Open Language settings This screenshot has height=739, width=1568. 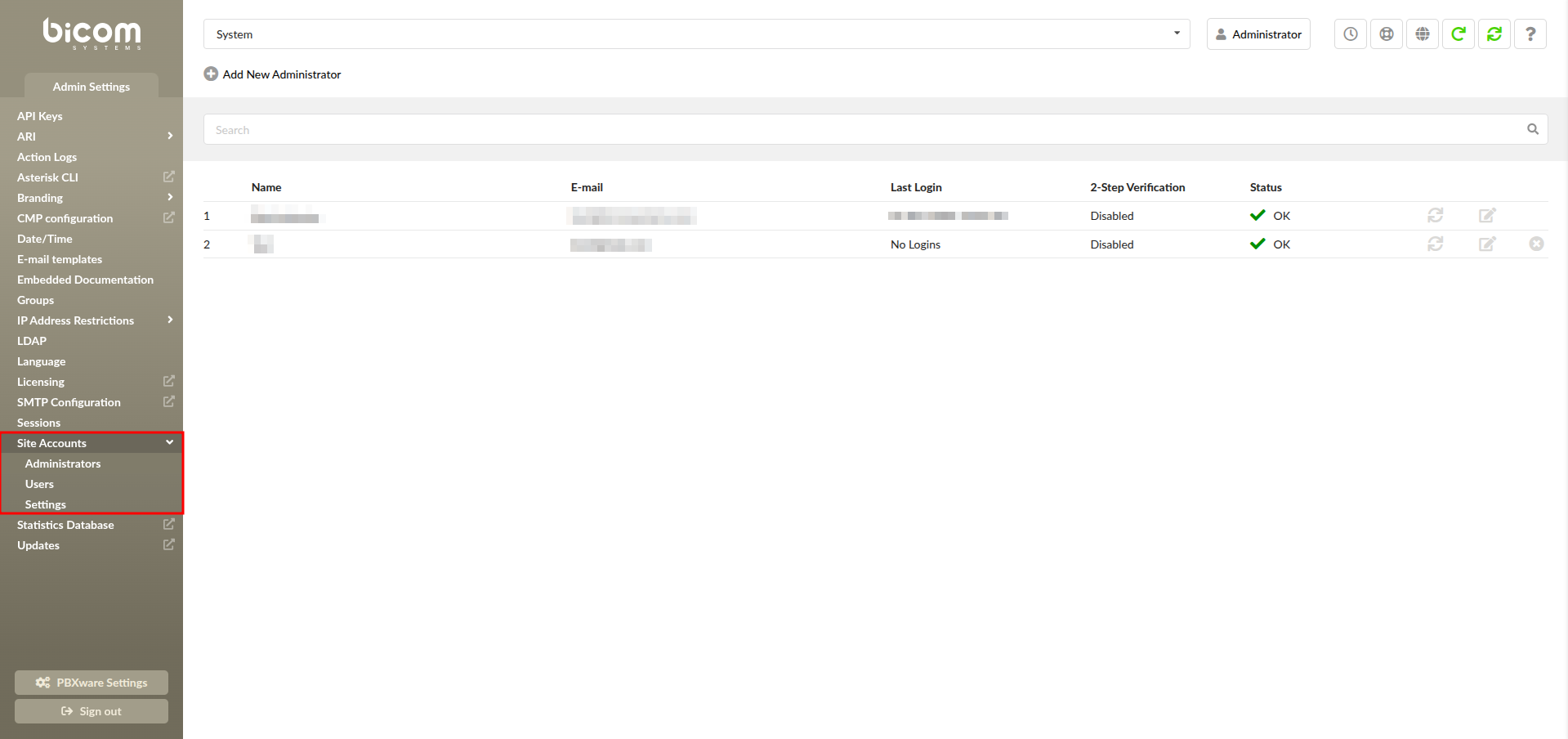(x=41, y=361)
